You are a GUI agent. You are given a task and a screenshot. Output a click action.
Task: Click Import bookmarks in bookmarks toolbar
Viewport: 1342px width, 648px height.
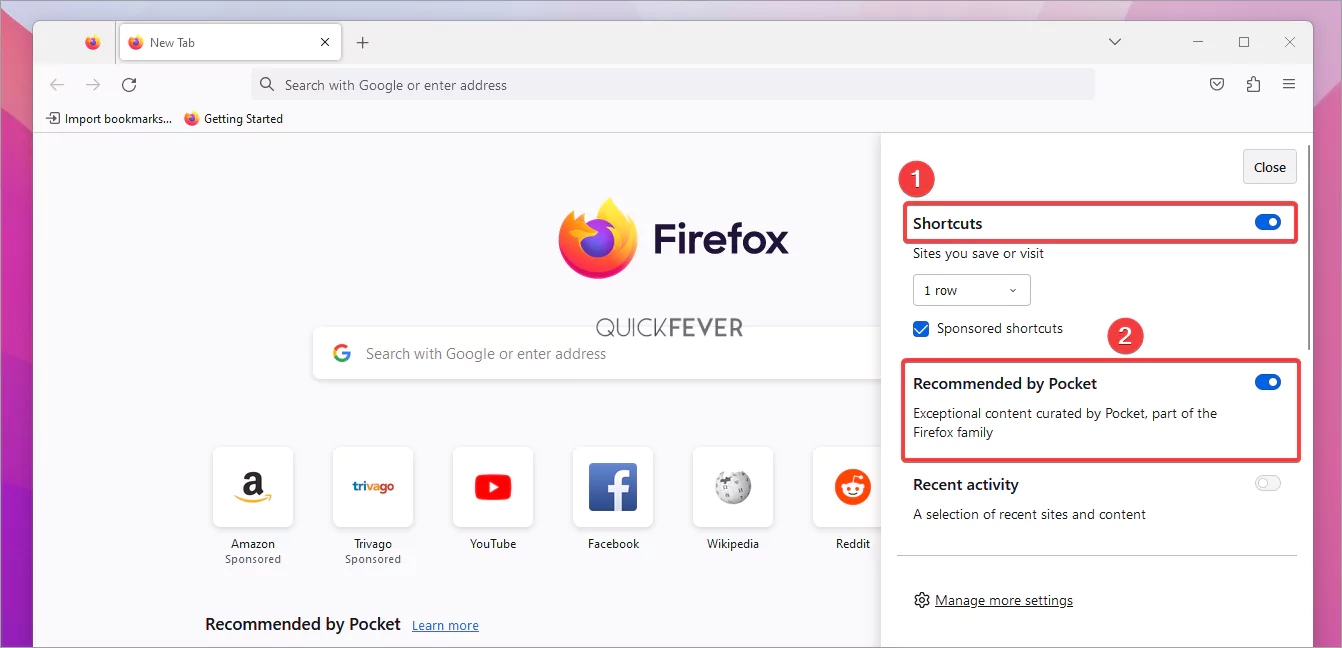[109, 119]
